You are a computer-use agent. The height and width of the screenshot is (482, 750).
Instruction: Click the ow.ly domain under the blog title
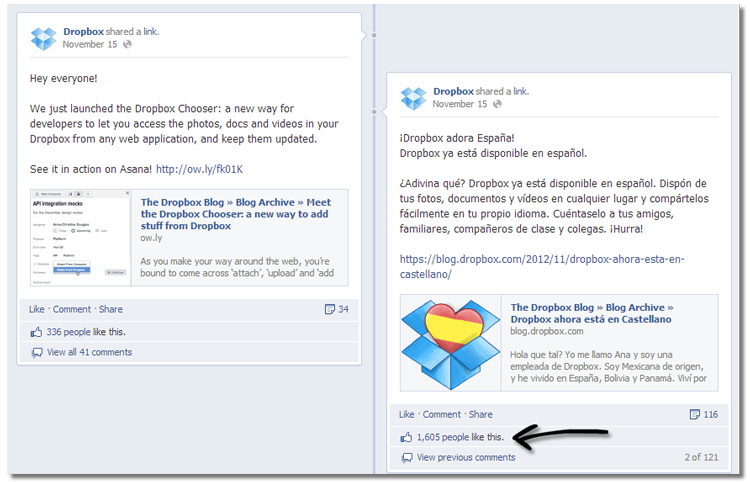tap(151, 238)
